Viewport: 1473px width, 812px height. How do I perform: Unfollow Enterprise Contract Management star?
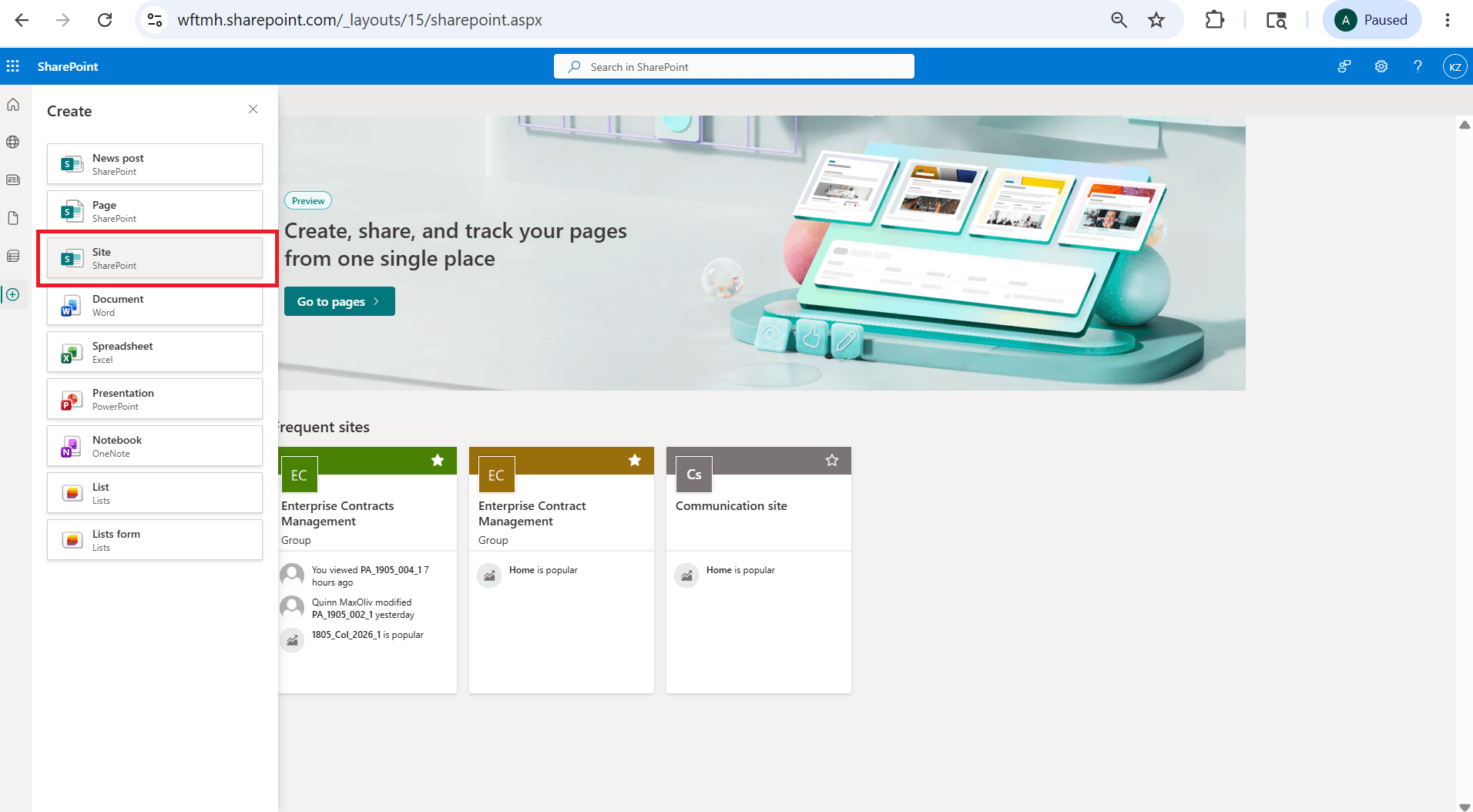(x=635, y=460)
